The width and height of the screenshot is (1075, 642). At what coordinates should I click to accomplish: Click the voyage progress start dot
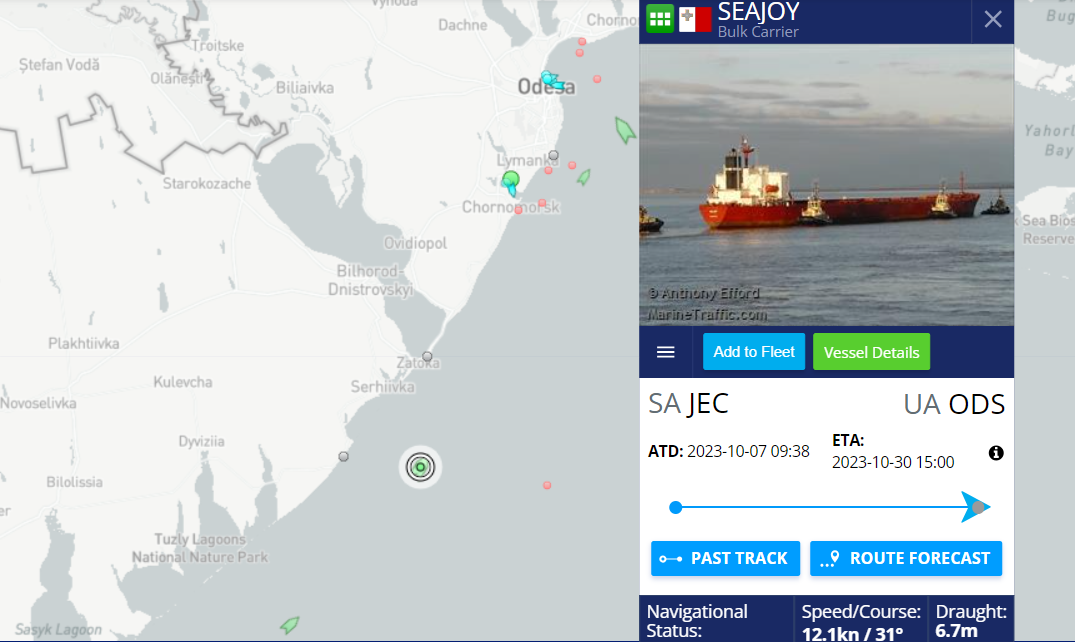[x=676, y=508]
